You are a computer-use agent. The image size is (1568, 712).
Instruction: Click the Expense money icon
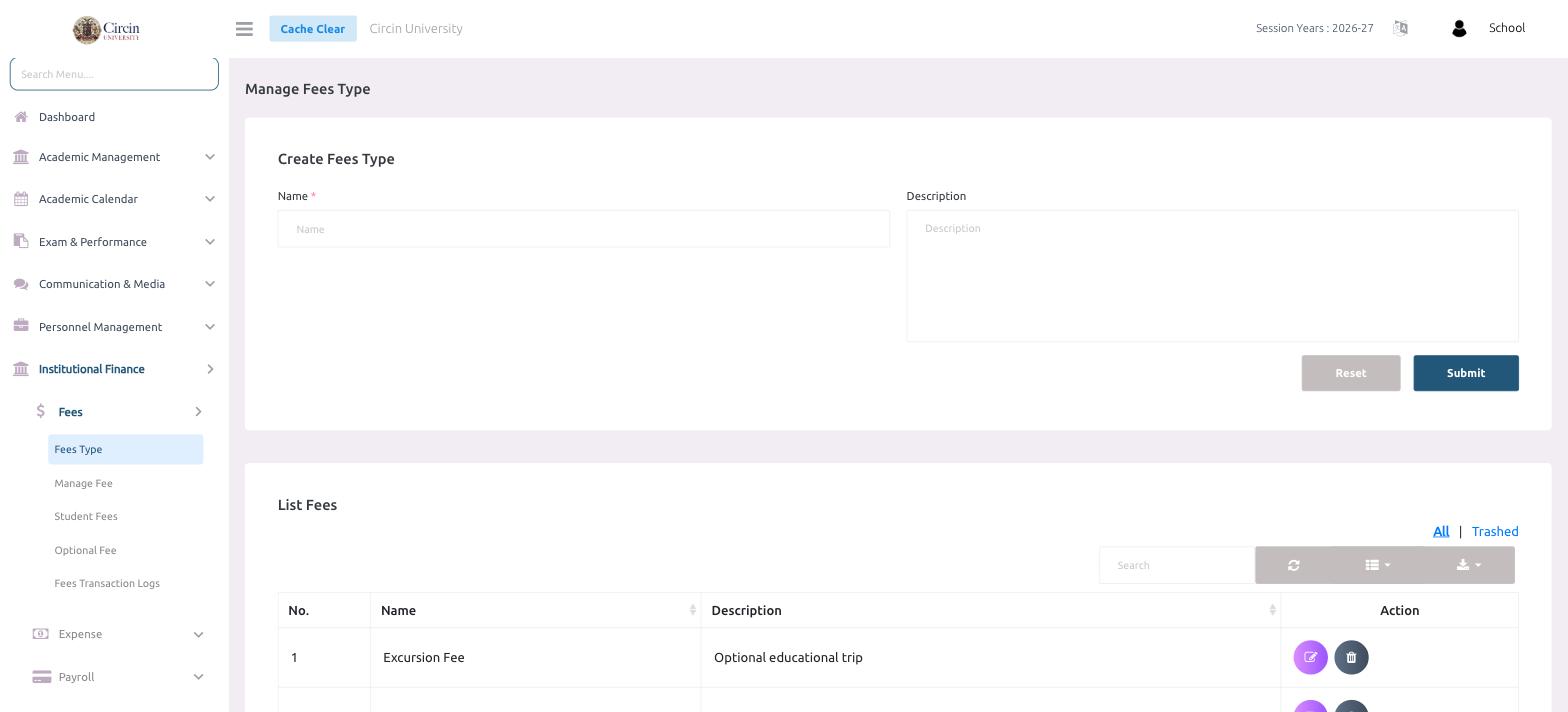(41, 634)
